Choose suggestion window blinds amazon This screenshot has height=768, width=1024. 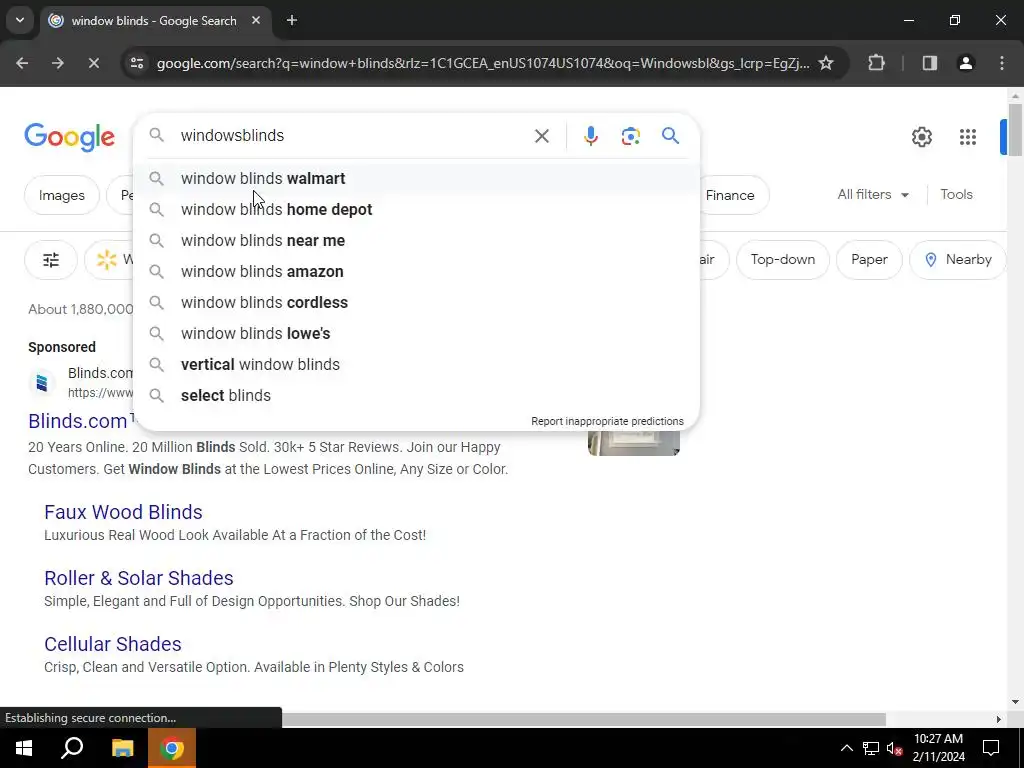pos(416,272)
